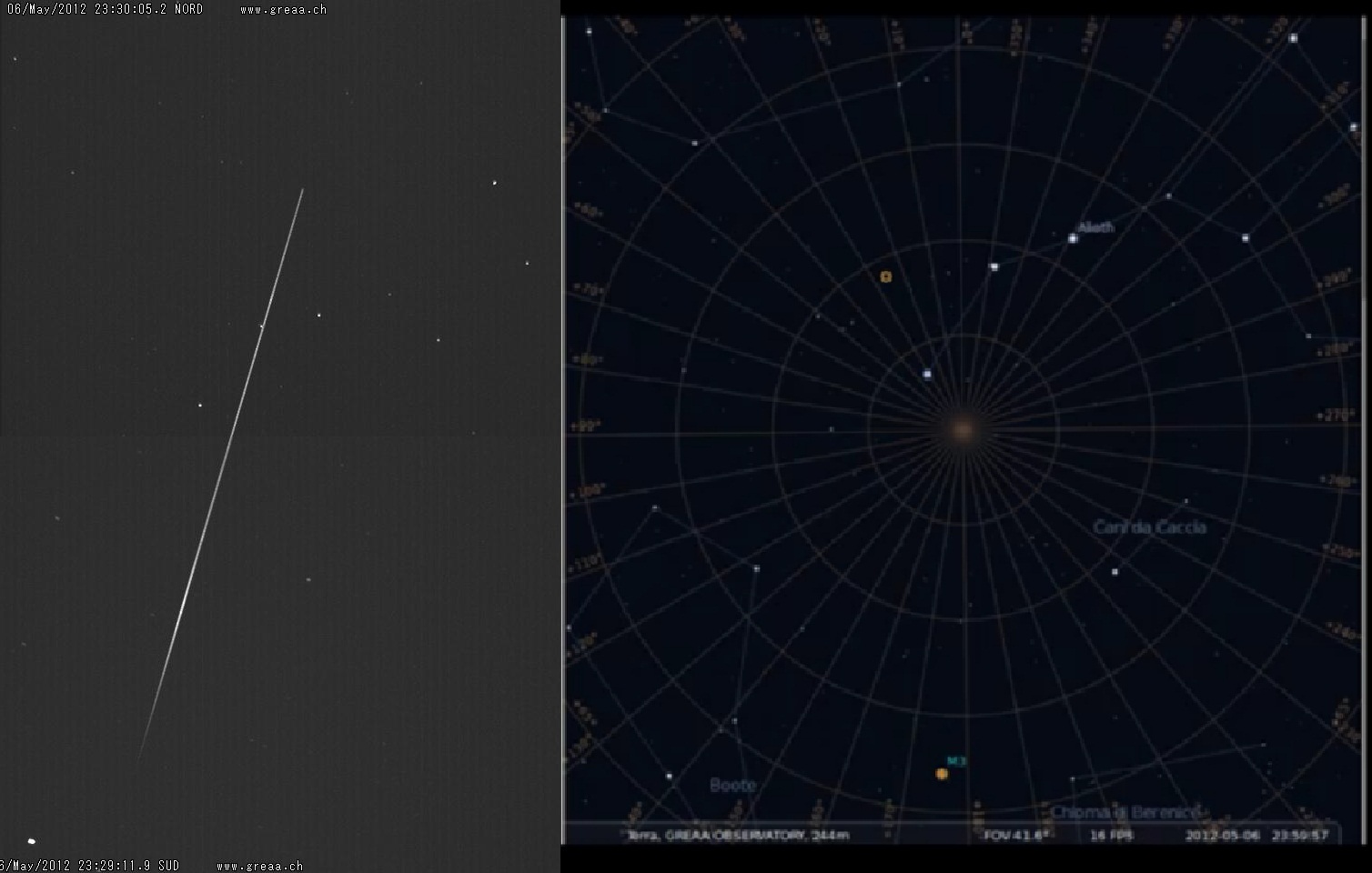Click the 'Alioth' star name label
1372x873 pixels.
point(1096,227)
